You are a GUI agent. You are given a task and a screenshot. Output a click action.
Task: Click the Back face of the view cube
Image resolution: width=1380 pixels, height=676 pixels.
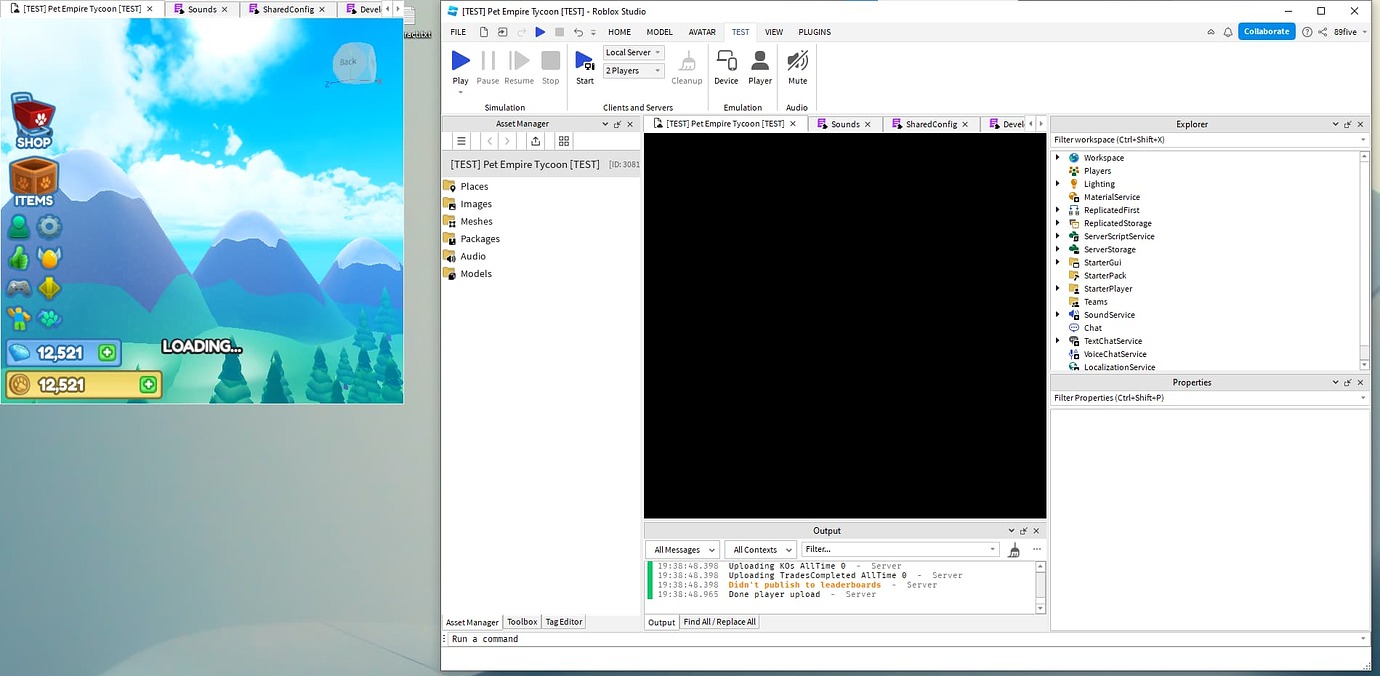tap(349, 63)
